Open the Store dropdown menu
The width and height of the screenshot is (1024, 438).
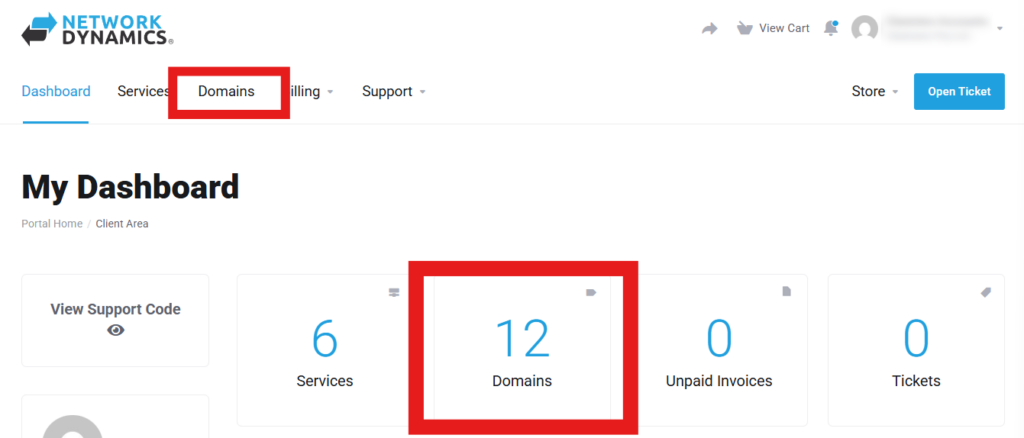(875, 91)
